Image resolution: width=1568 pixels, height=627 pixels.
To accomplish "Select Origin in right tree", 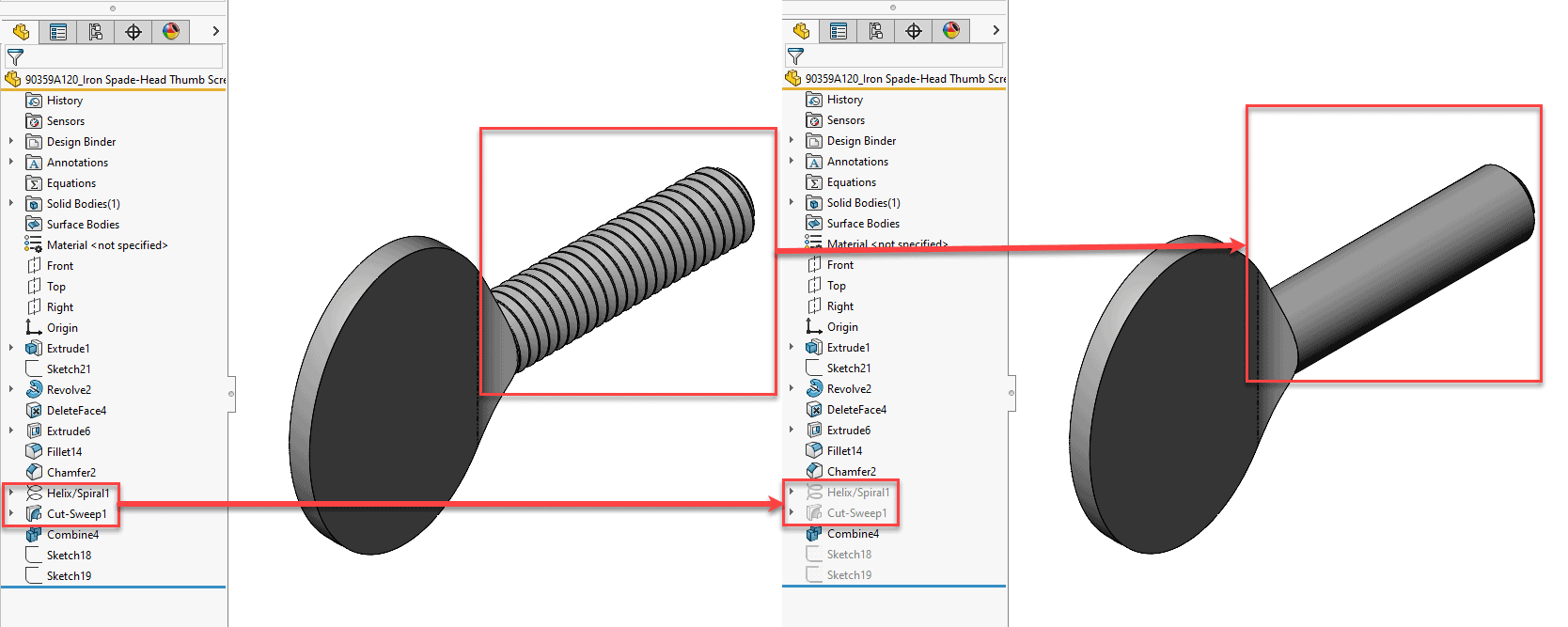I will [842, 327].
